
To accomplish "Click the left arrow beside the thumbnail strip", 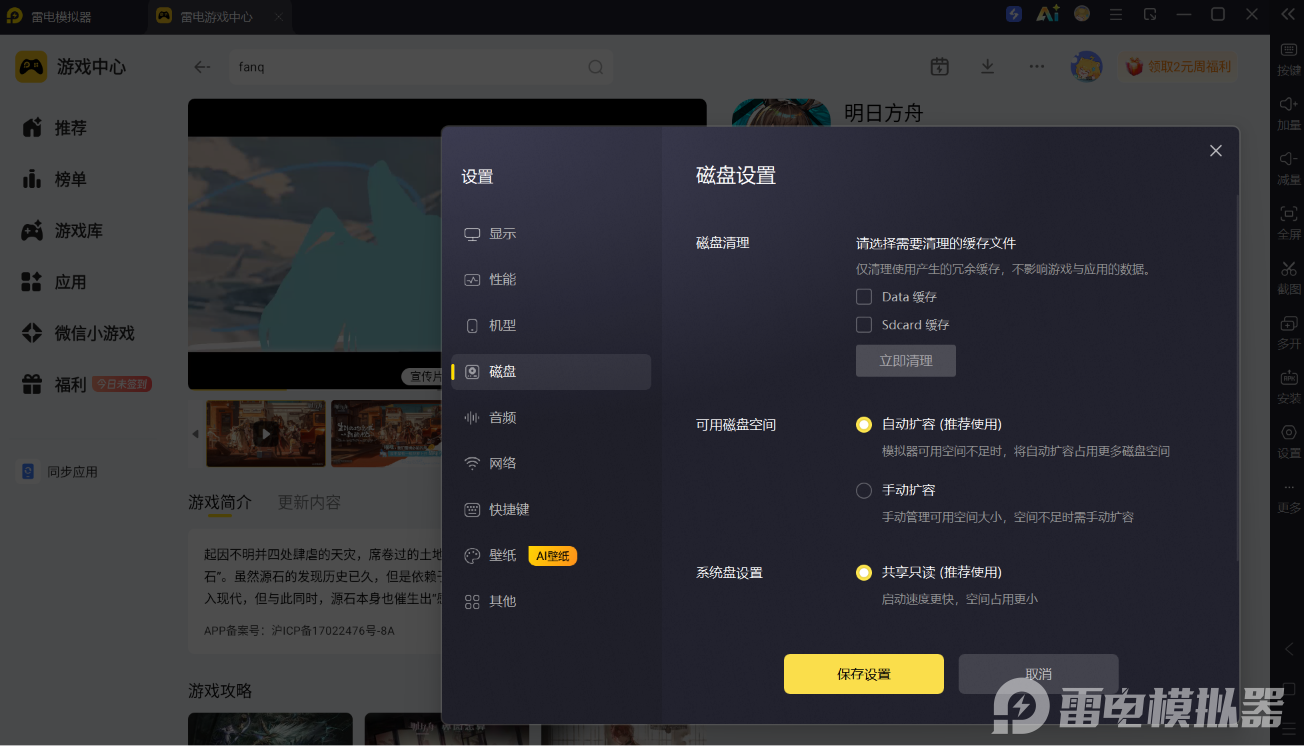I will pos(195,434).
